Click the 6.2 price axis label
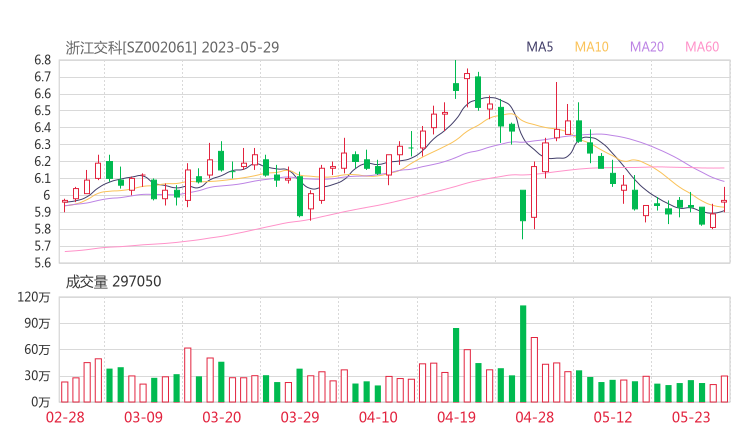 coord(42,161)
